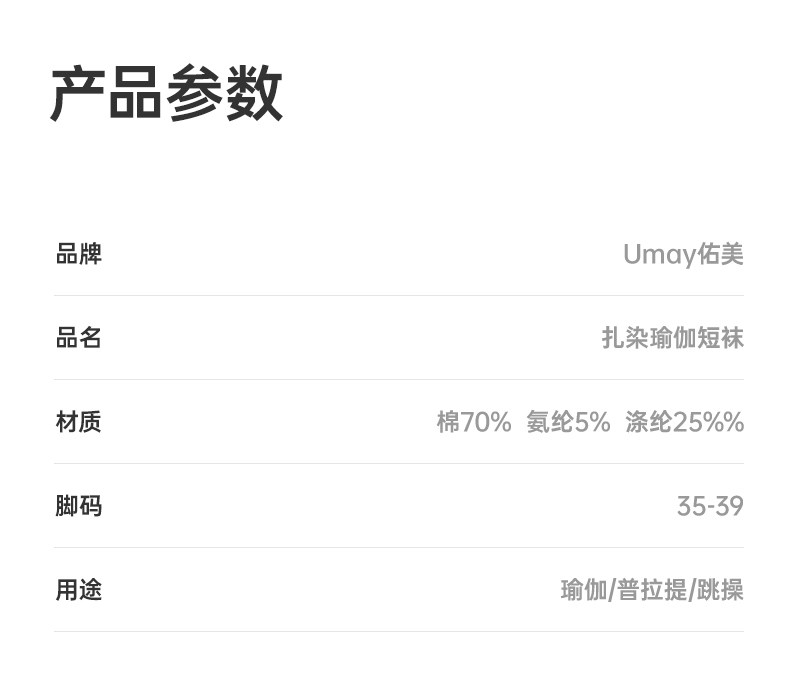Click the divider line below 品牌 row
The image size is (790, 695).
tap(398, 296)
